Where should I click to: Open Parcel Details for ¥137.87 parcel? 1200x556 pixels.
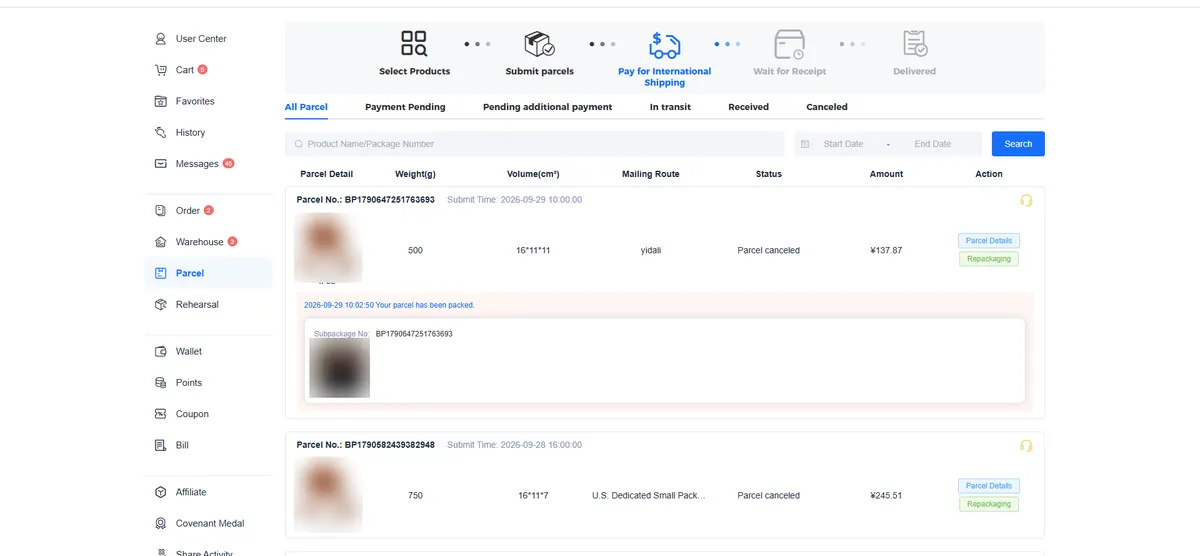989,241
